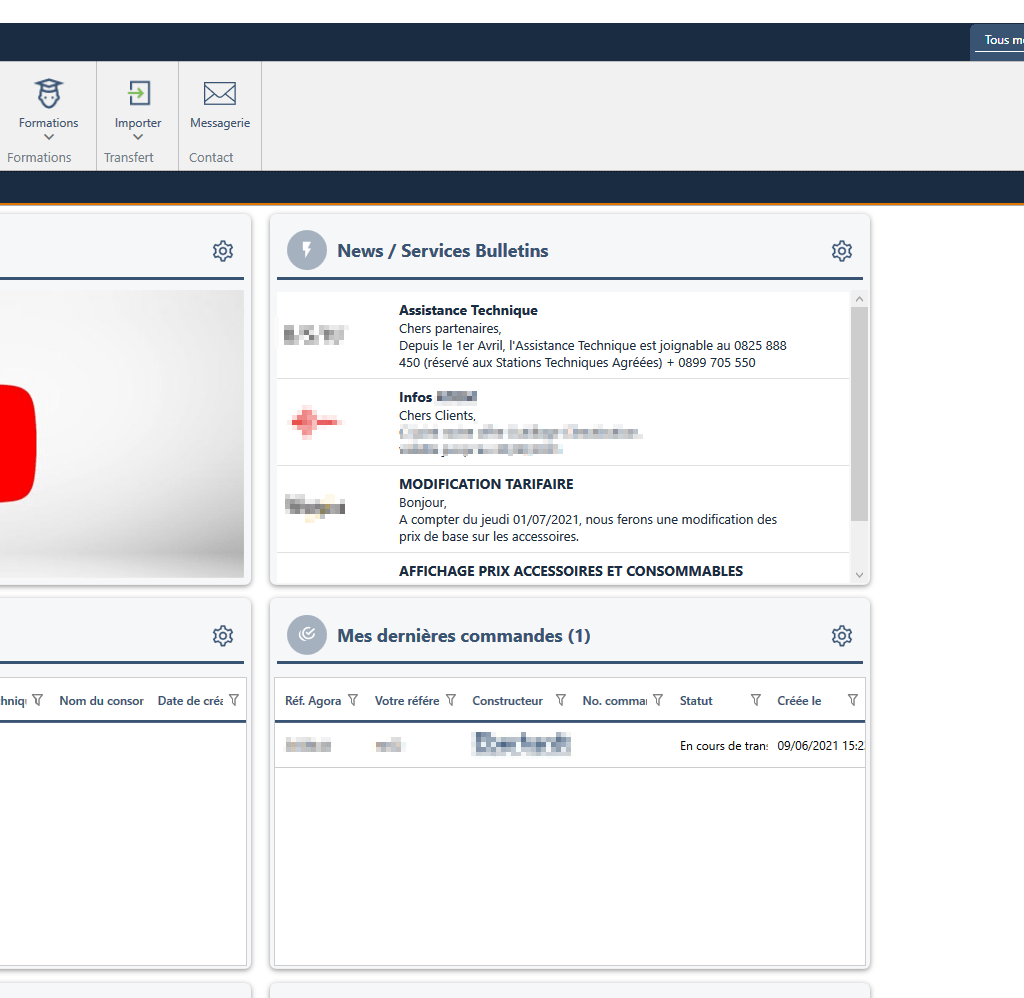Click the Importer transfer icon
1024x998 pixels.
tap(138, 94)
